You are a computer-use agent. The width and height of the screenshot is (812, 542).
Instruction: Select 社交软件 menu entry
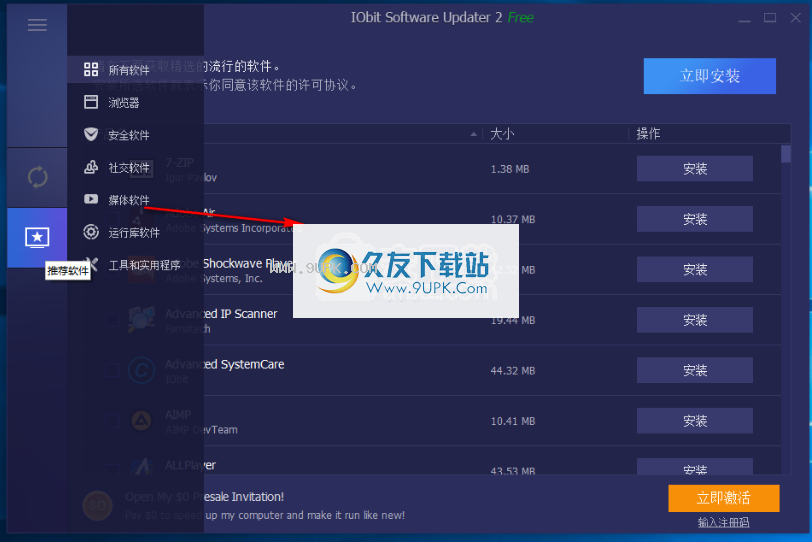(129, 168)
